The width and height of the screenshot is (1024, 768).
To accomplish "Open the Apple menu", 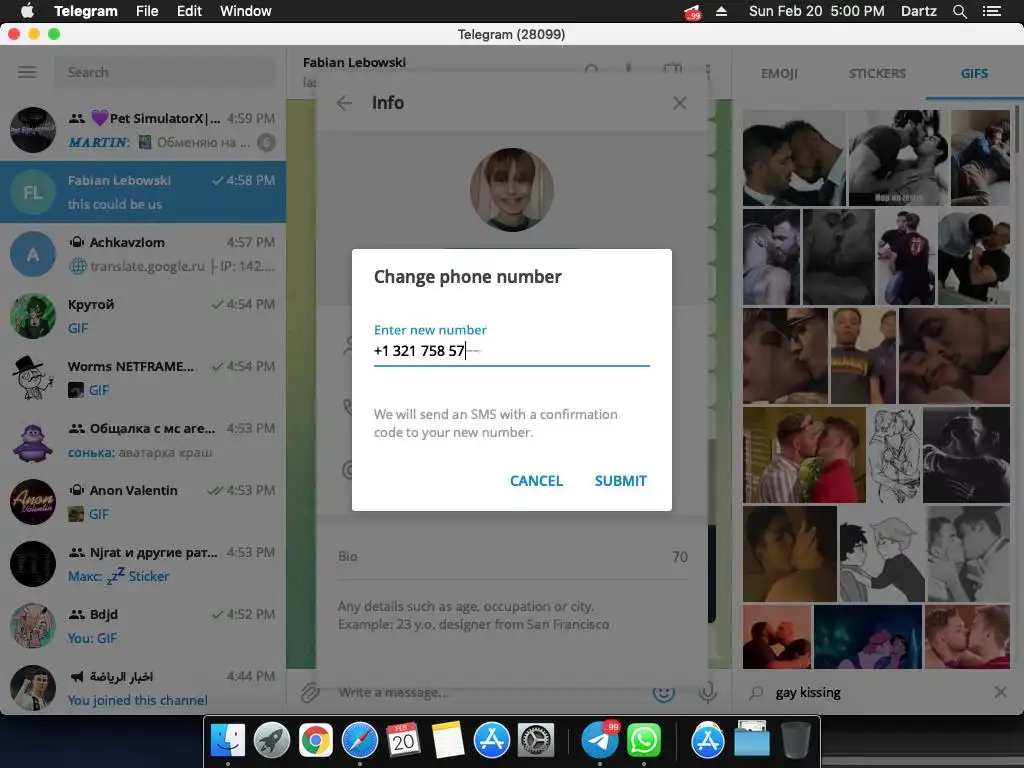I will tap(27, 11).
